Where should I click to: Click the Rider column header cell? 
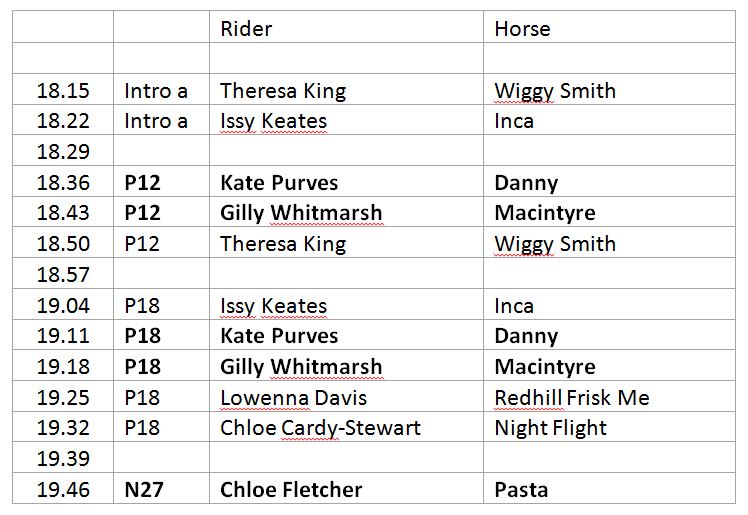(x=246, y=29)
